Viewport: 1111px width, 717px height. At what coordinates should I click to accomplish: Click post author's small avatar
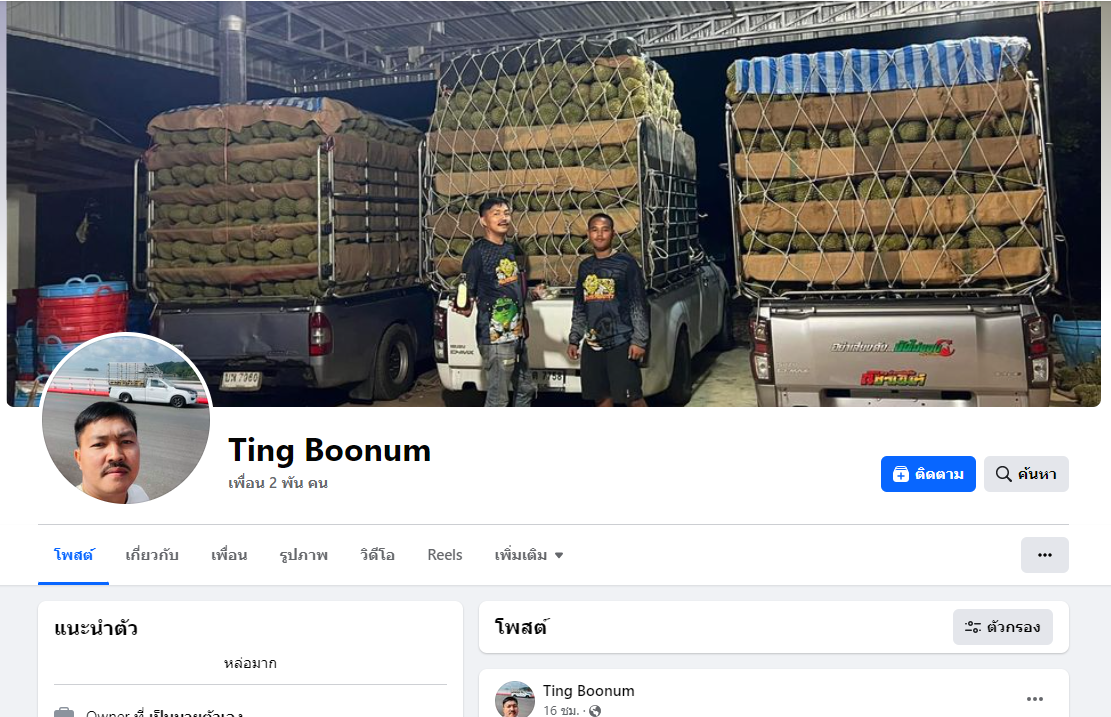[514, 700]
